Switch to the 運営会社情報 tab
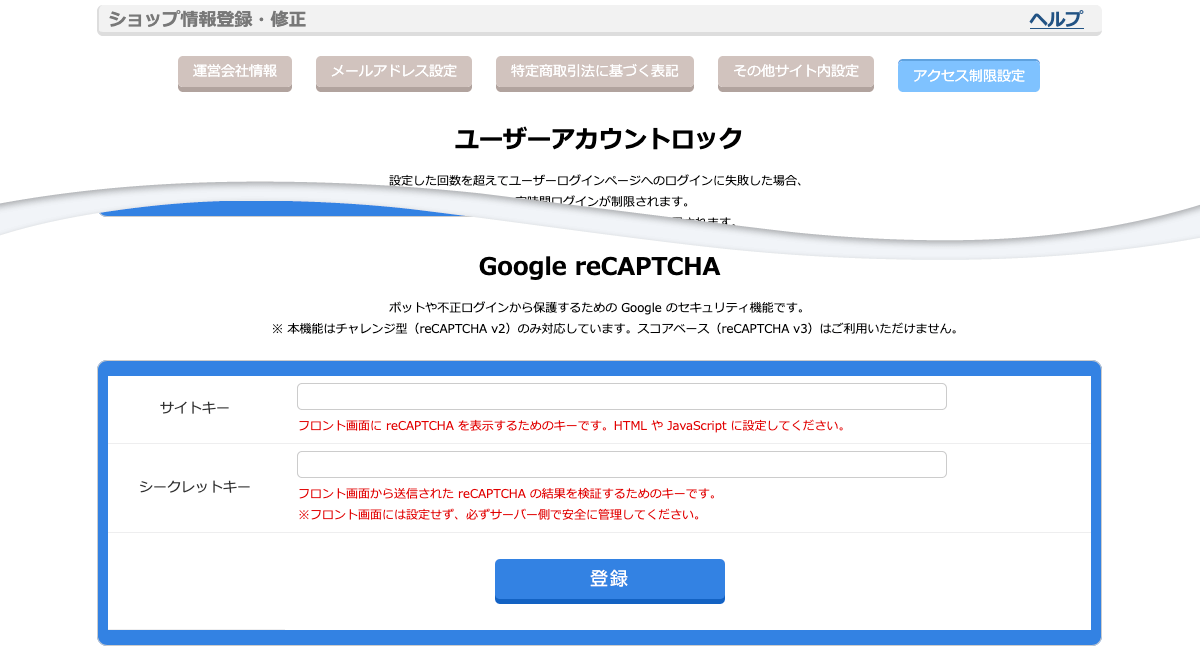 coord(235,72)
